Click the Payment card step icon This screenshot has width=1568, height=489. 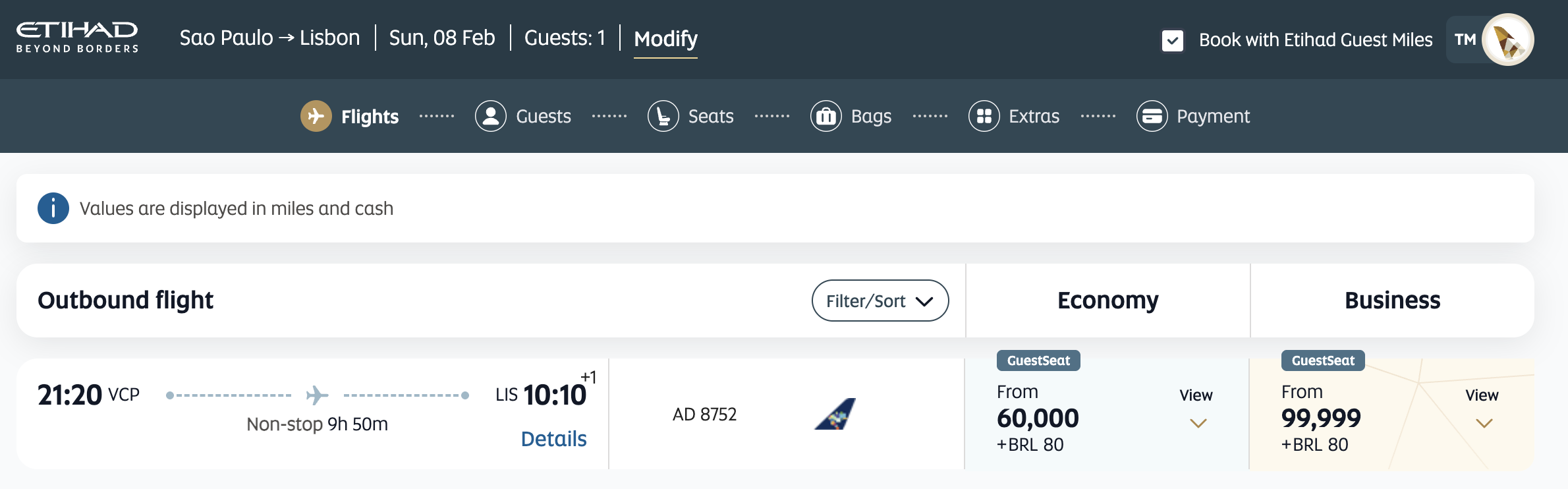[x=1152, y=116]
